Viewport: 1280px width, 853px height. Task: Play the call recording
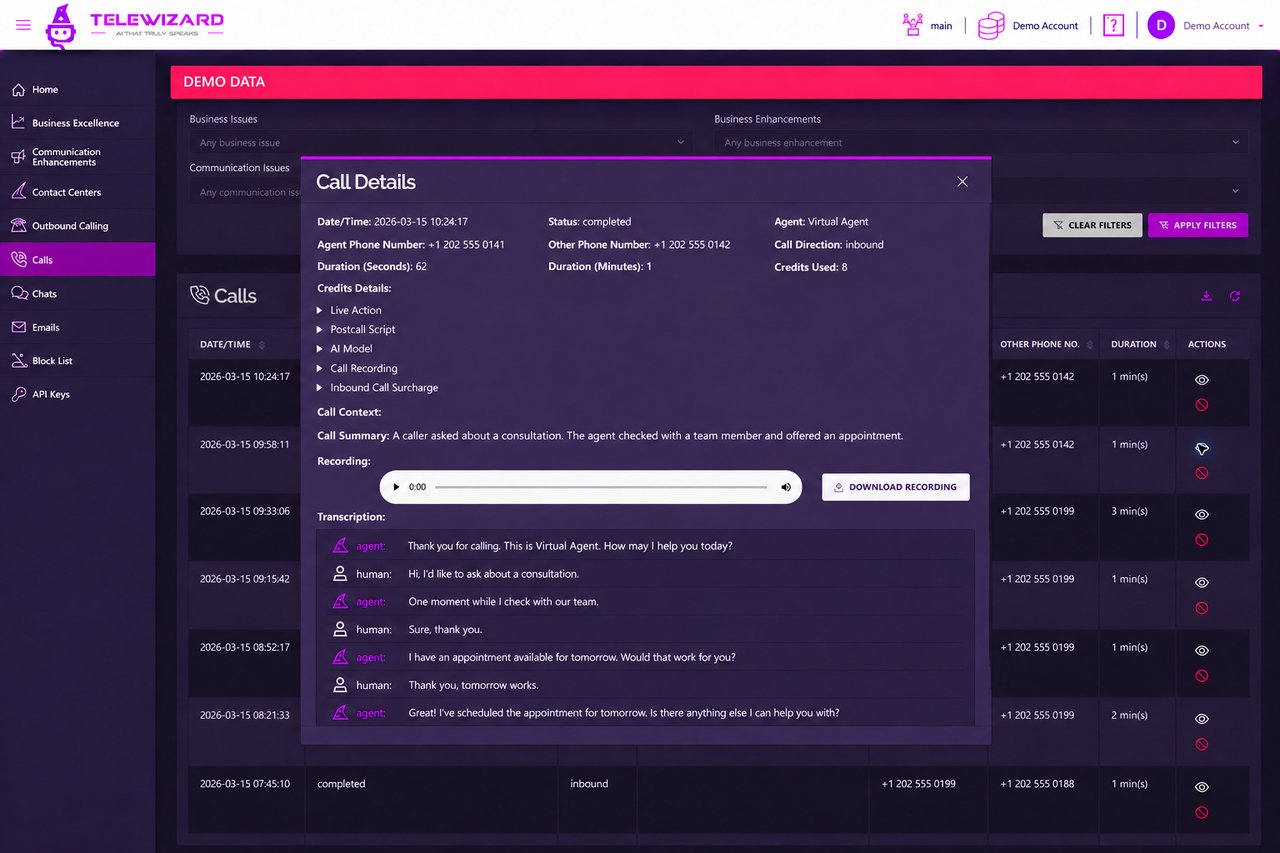[x=396, y=487]
